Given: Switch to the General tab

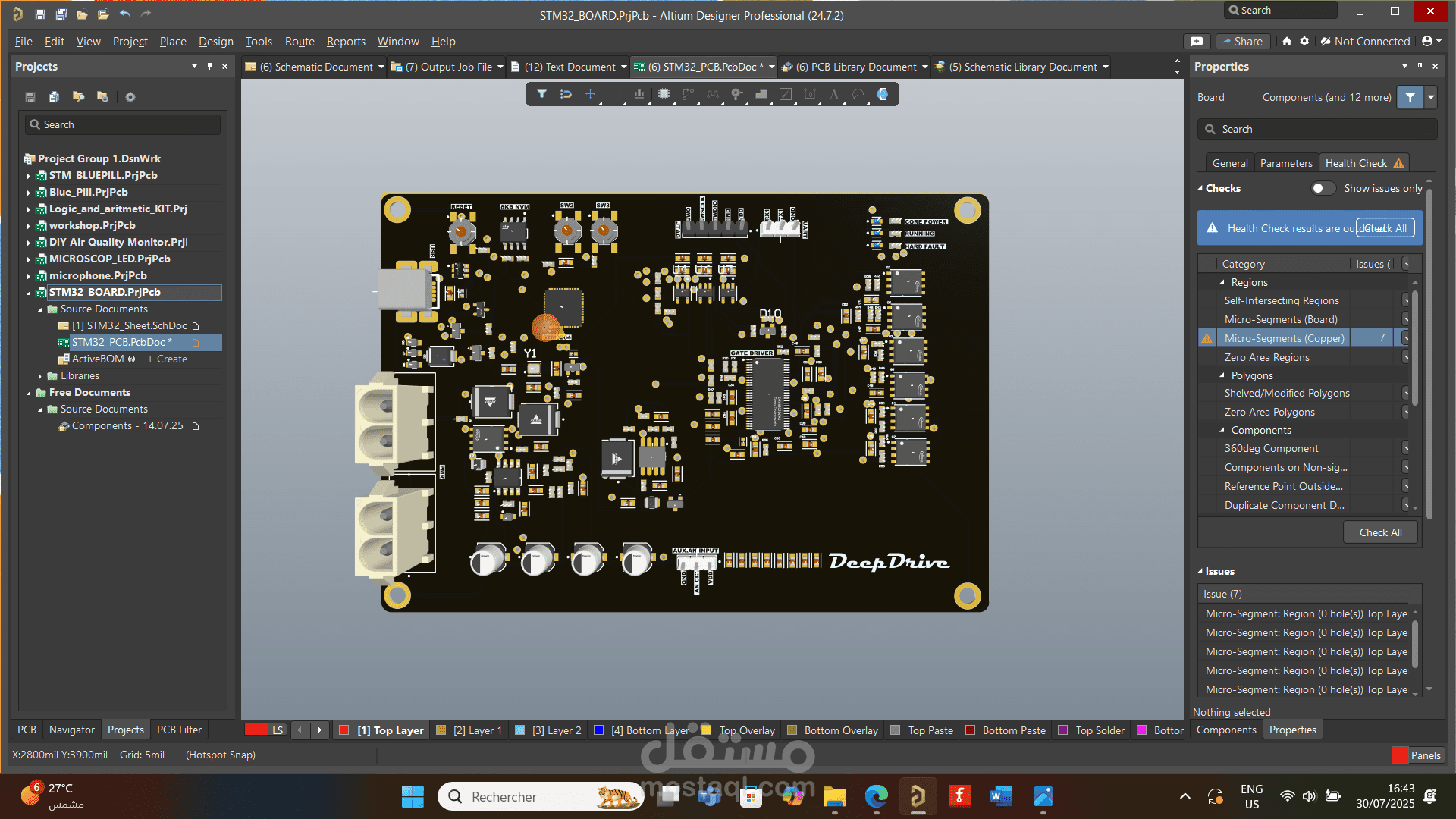Looking at the screenshot, I should [x=1230, y=163].
